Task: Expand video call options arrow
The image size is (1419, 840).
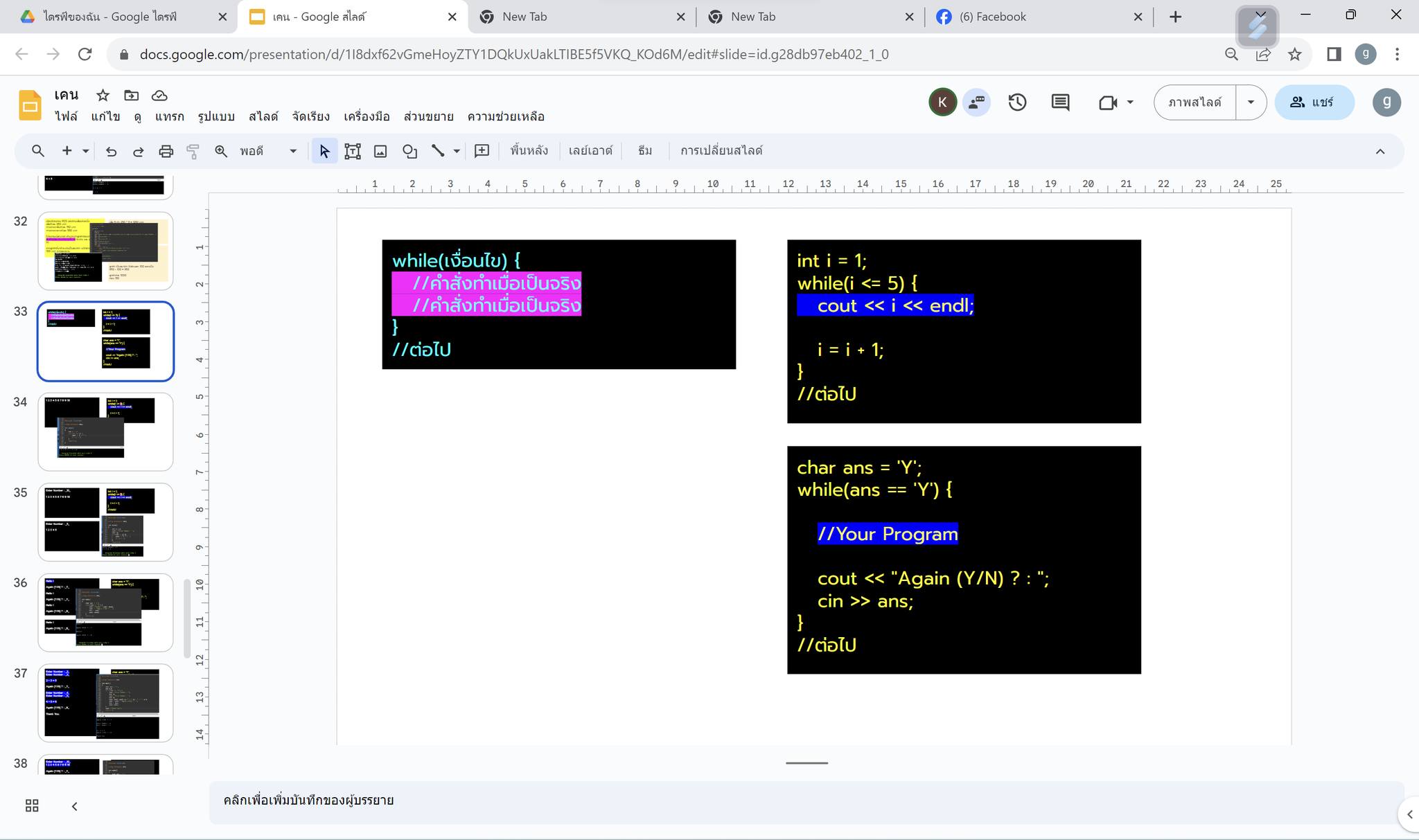Action: coord(1130,102)
